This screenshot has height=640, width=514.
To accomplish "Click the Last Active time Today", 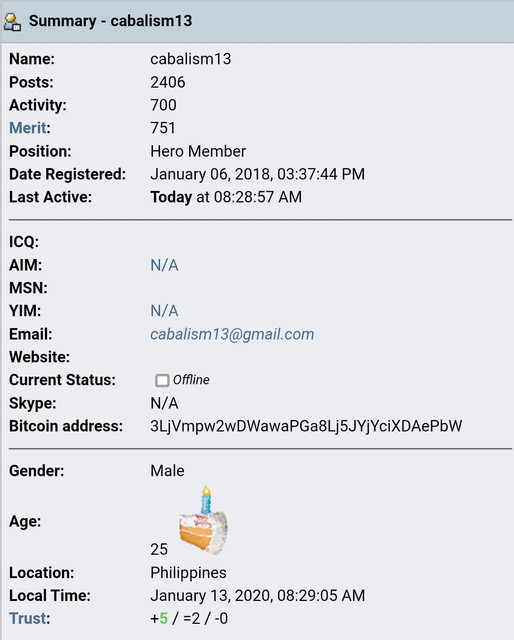I will [x=171, y=197].
